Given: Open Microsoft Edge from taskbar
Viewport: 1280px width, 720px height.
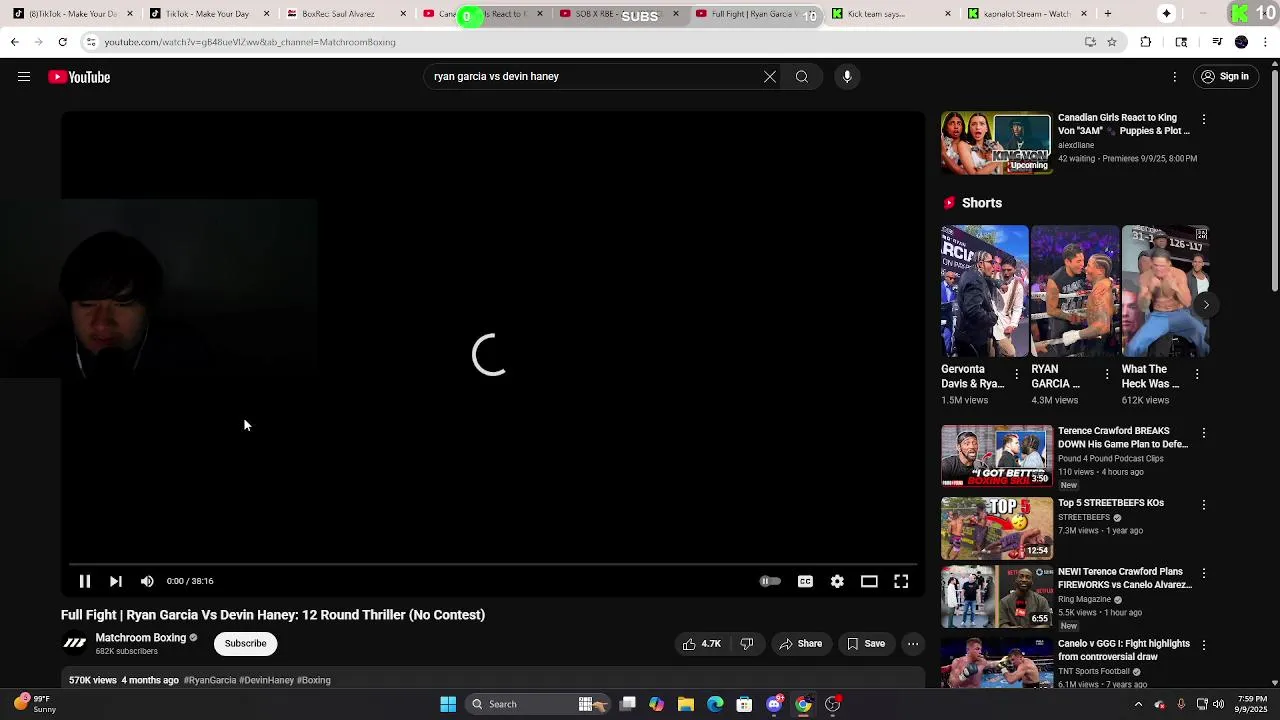Looking at the screenshot, I should click(x=715, y=704).
